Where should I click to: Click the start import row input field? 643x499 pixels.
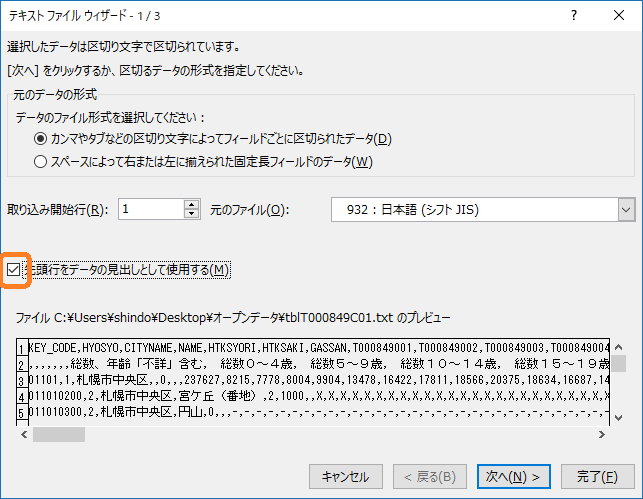[150, 209]
